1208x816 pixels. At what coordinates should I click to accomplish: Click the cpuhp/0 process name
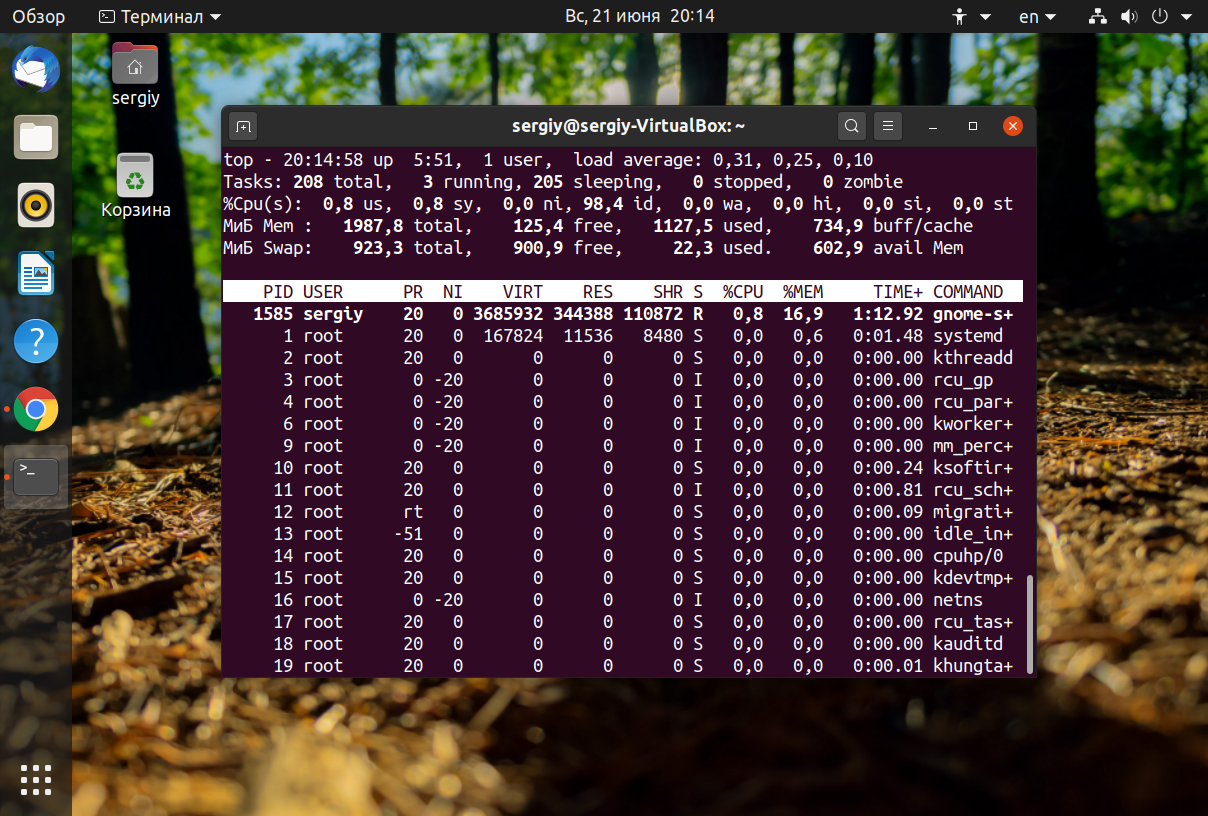tap(968, 556)
